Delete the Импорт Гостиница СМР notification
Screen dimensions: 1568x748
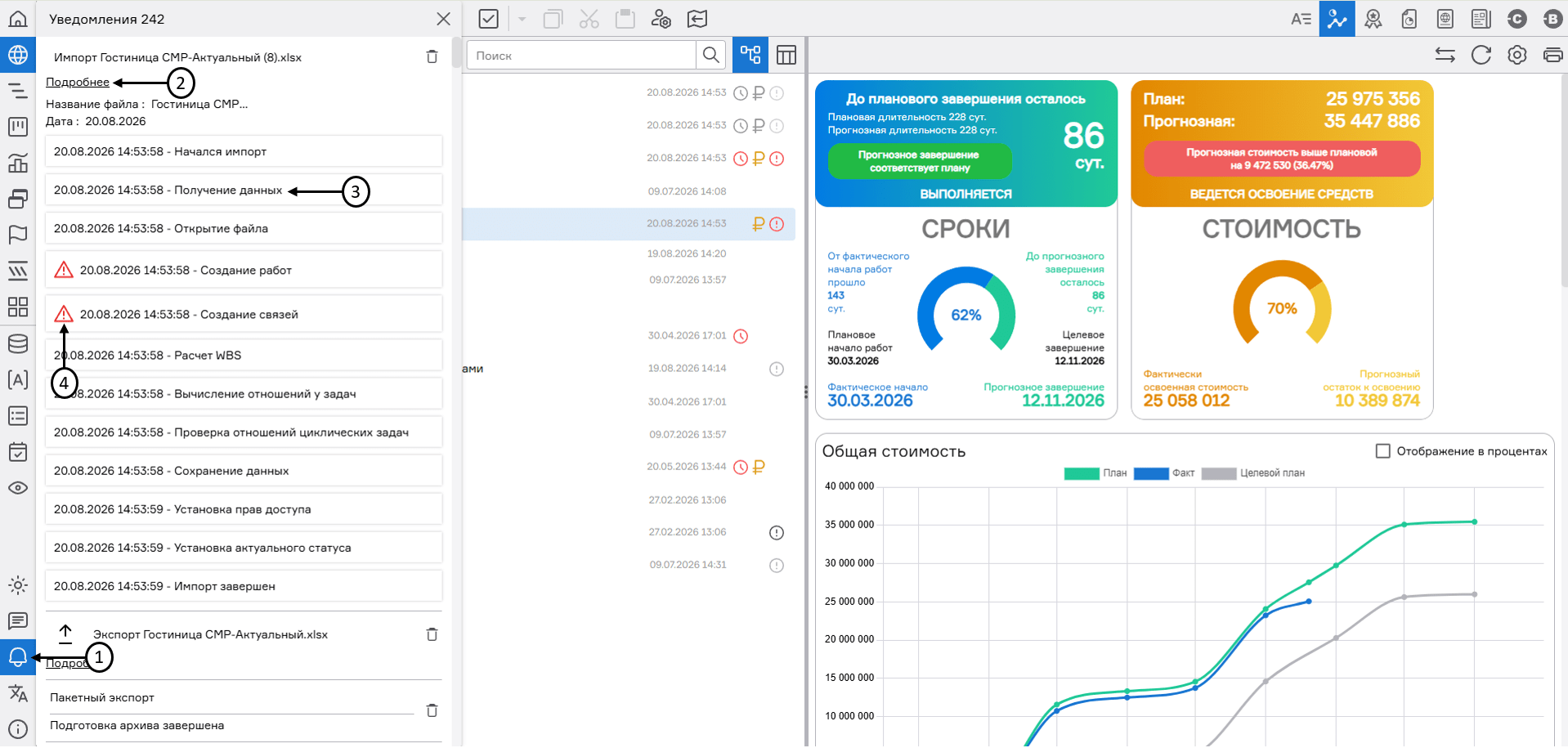coord(432,57)
